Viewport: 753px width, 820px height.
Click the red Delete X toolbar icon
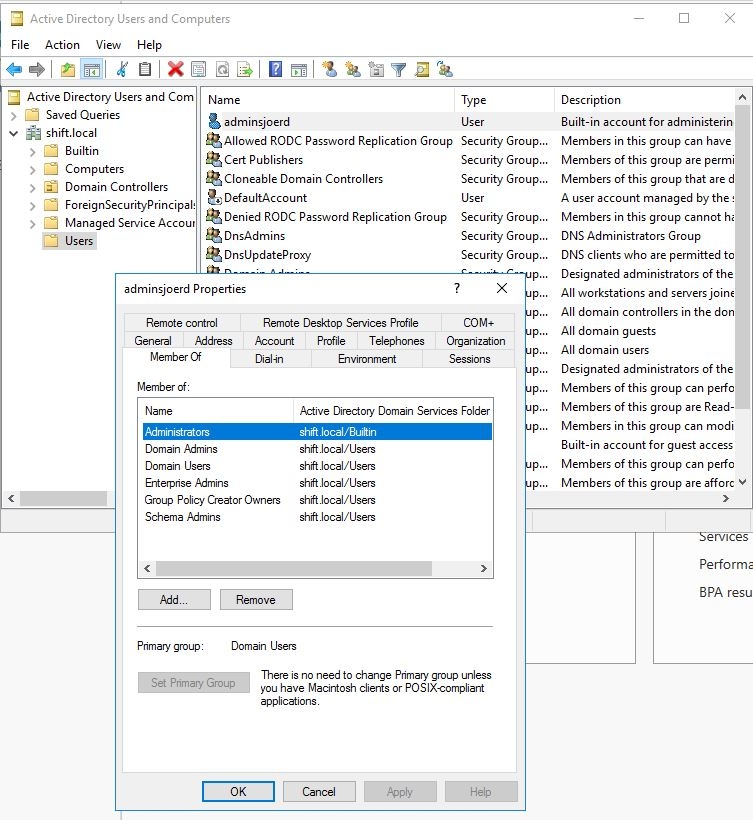click(x=175, y=69)
